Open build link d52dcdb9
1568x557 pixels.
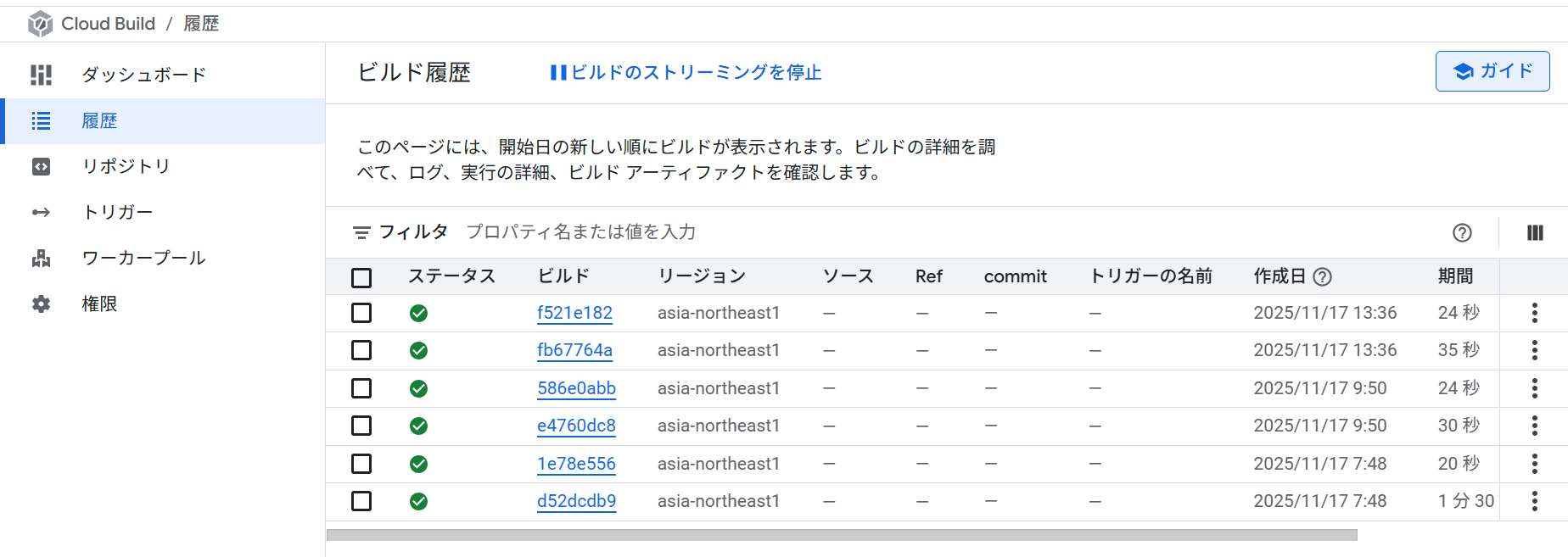tap(576, 501)
